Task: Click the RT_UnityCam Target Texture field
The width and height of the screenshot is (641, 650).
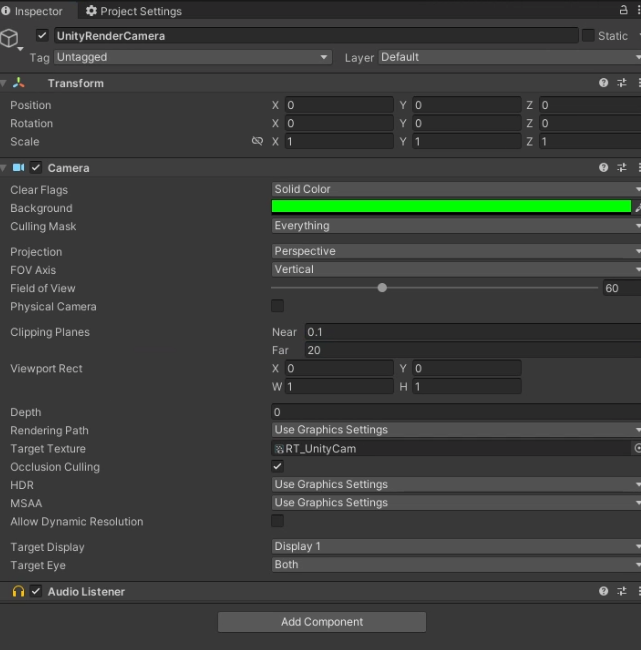Action: click(451, 448)
